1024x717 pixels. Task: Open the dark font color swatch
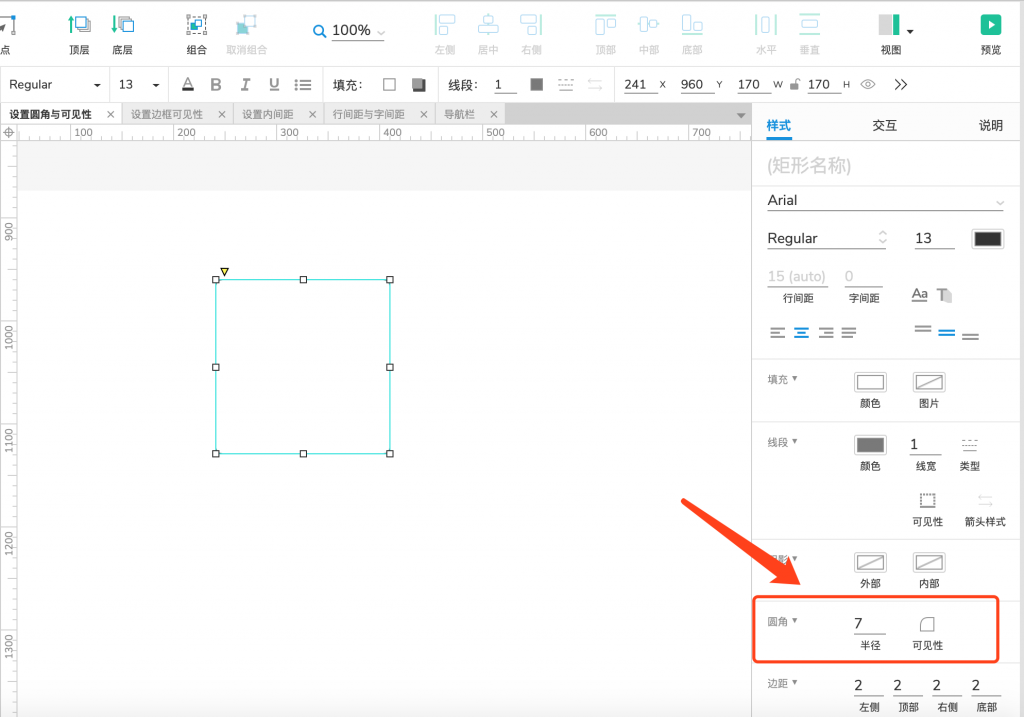coord(987,239)
